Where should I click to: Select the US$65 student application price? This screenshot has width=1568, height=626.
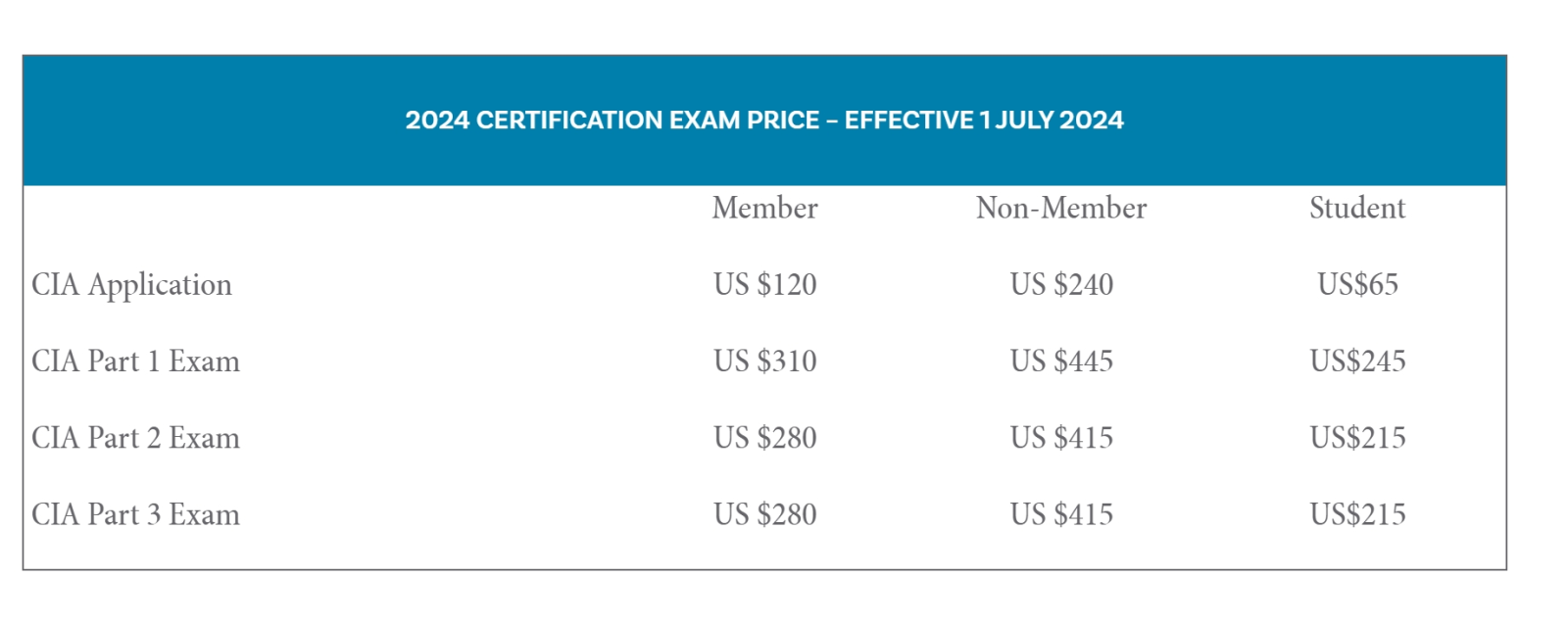[x=1357, y=285]
